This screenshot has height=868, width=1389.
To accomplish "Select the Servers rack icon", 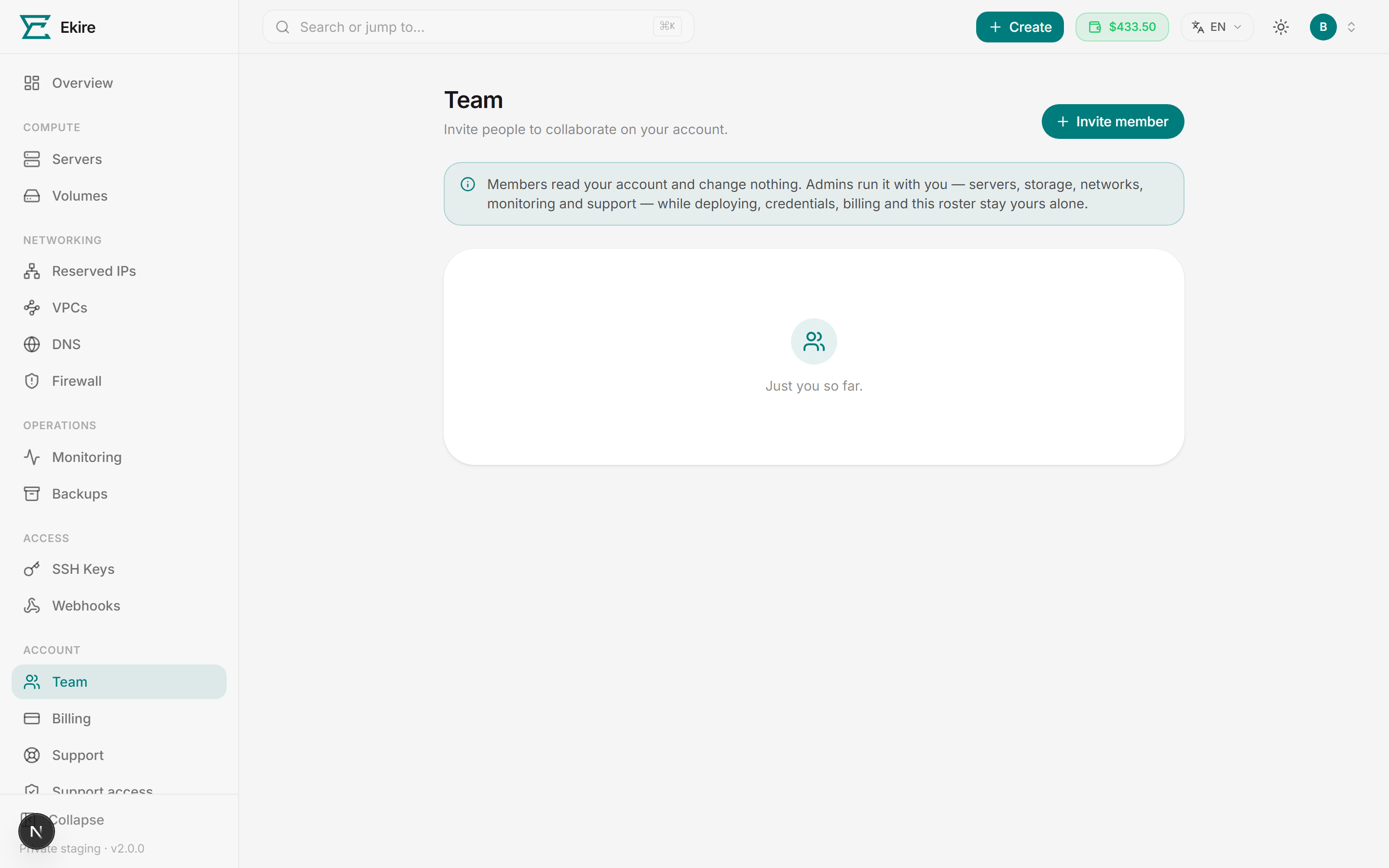I will [x=31, y=159].
